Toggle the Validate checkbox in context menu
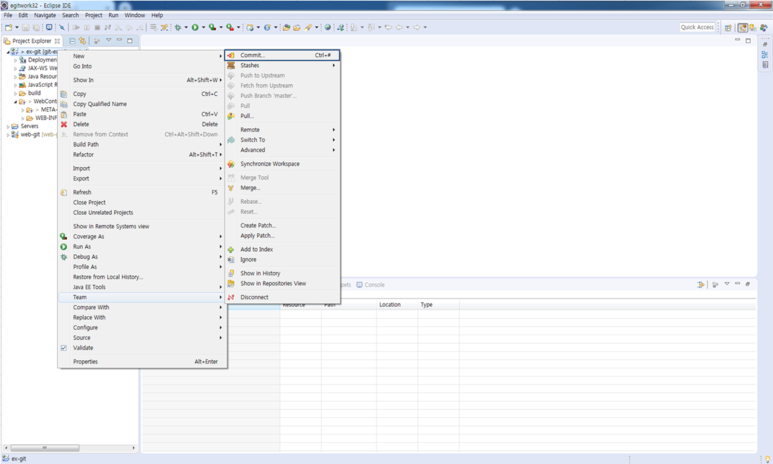 [64, 348]
